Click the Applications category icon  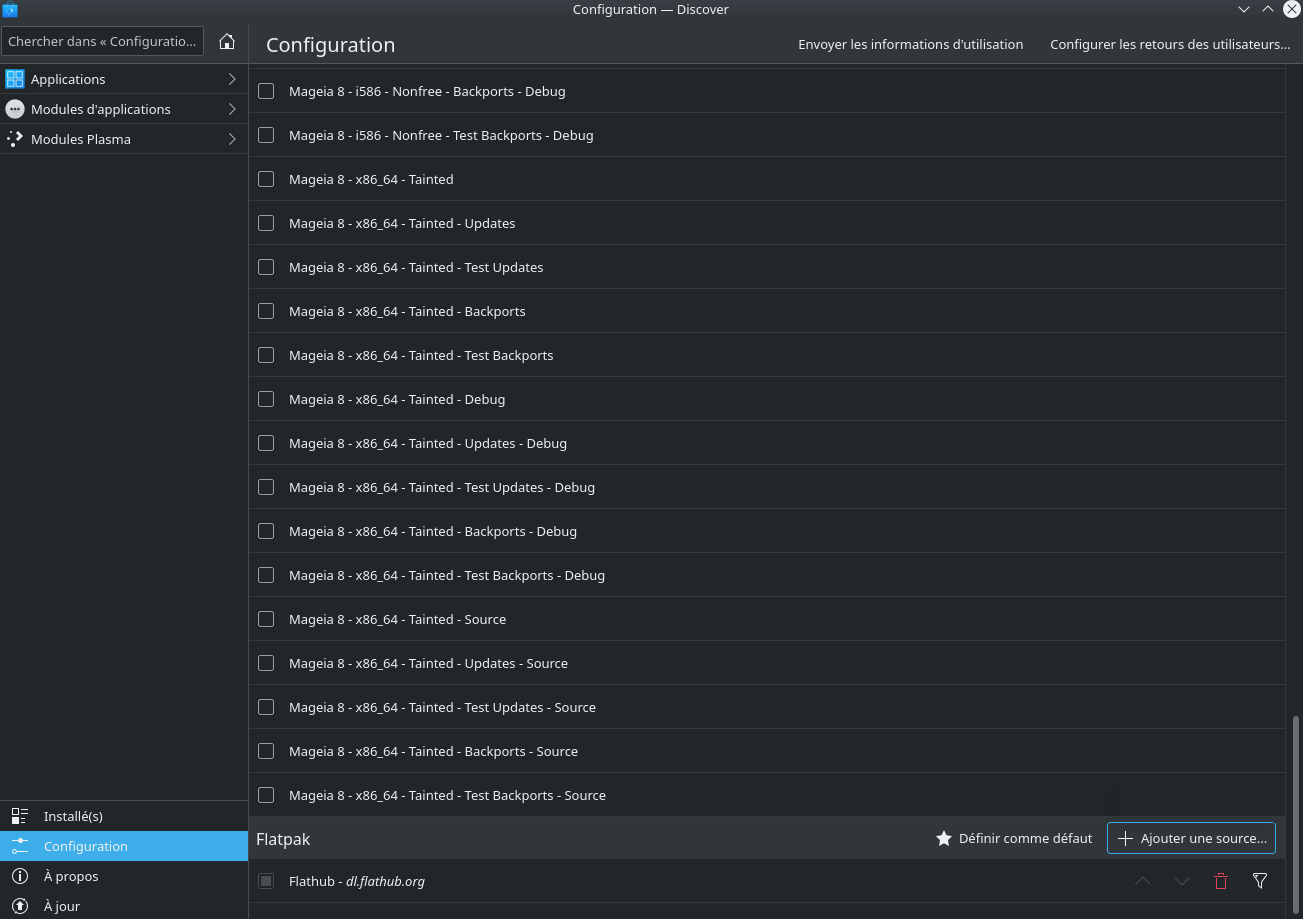15,79
